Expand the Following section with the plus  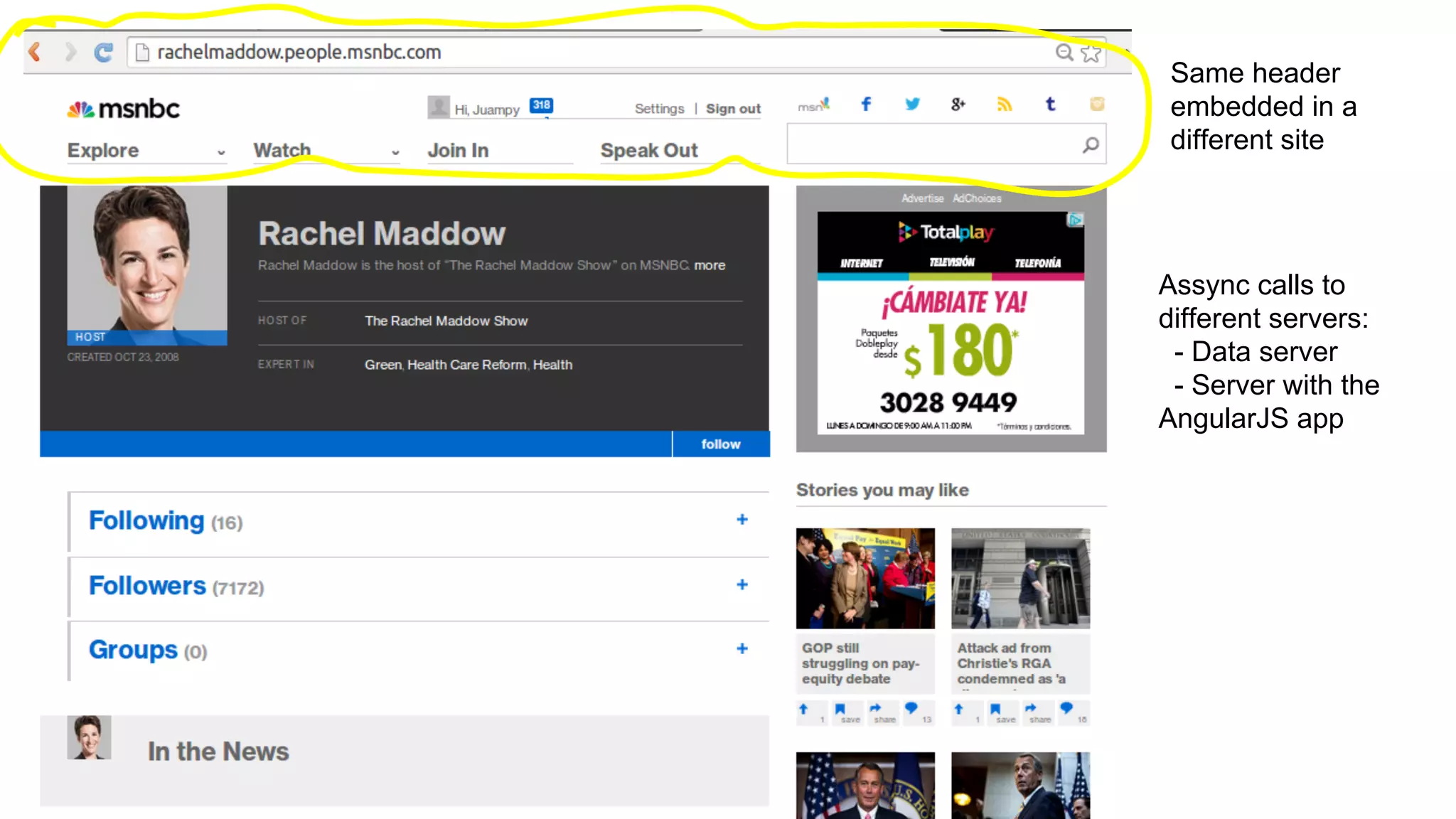coord(742,520)
